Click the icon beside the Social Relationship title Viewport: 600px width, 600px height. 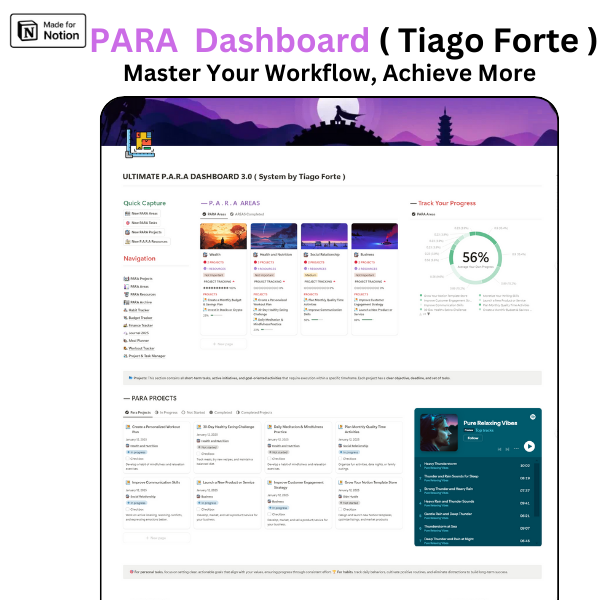(x=306, y=254)
